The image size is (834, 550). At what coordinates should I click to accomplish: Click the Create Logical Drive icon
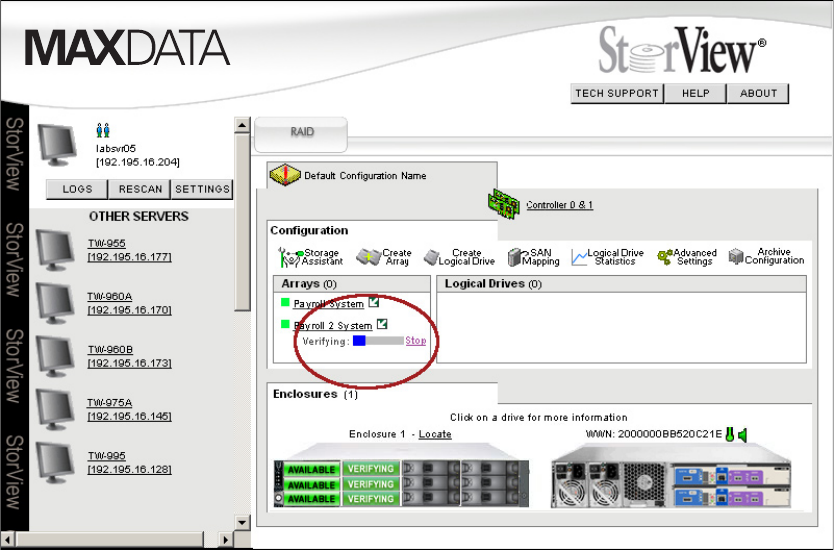click(x=431, y=257)
